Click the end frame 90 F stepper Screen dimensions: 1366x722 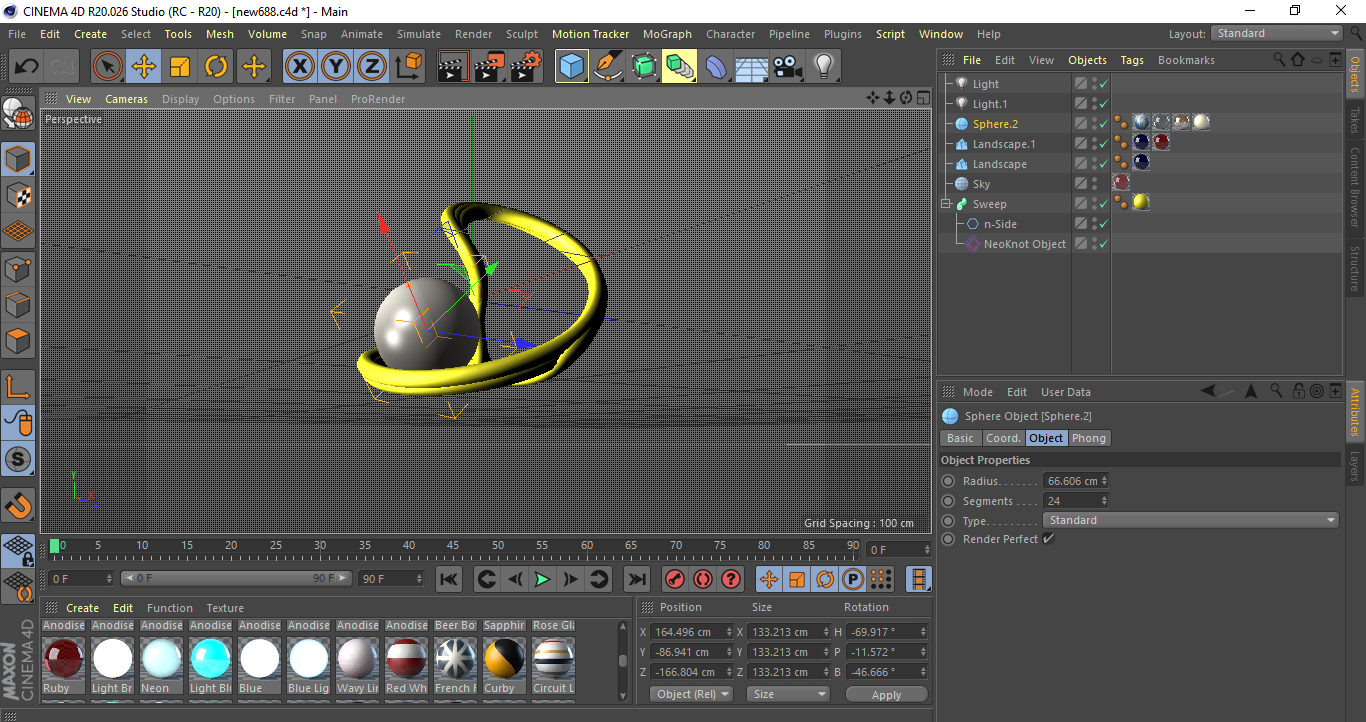pyautogui.click(x=418, y=579)
